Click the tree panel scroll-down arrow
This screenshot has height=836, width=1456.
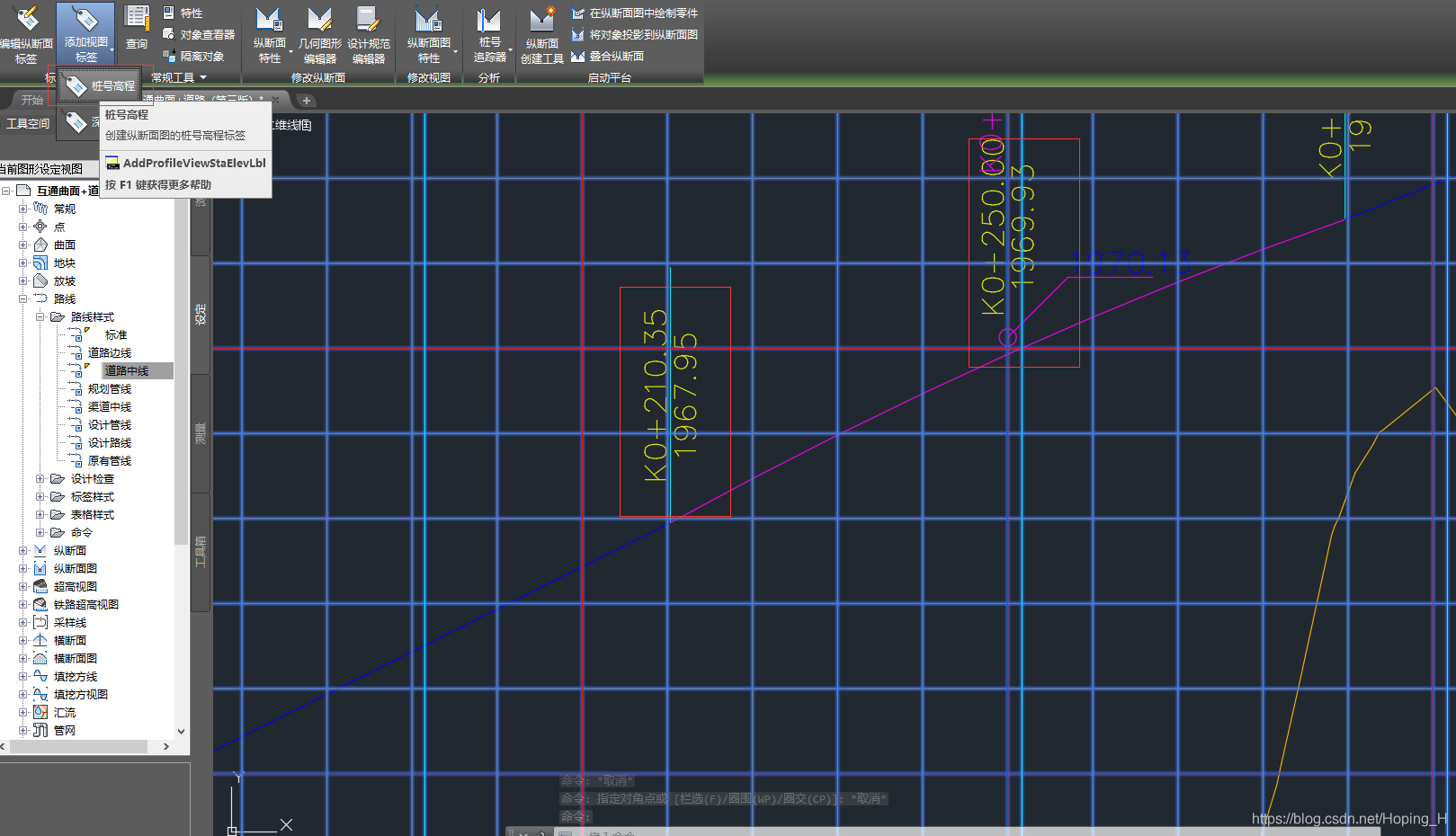[x=182, y=732]
